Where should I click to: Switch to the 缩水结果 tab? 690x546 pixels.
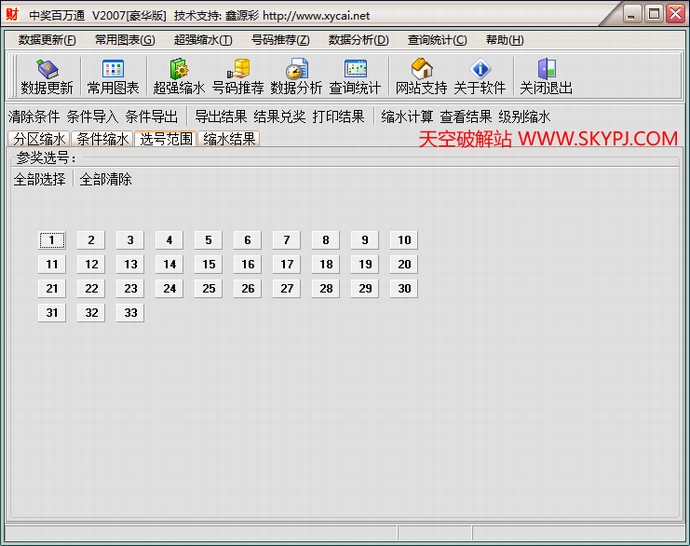[229, 139]
